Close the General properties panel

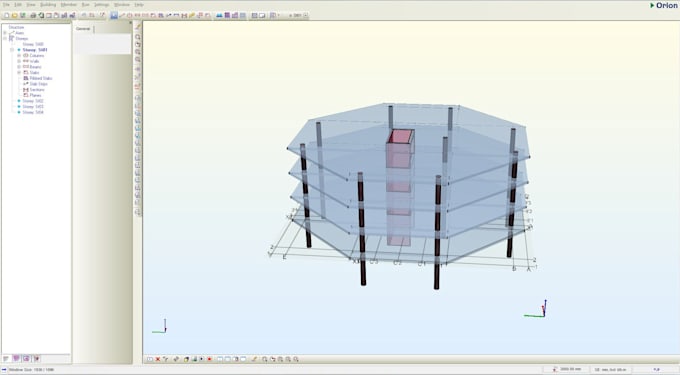tap(131, 23)
